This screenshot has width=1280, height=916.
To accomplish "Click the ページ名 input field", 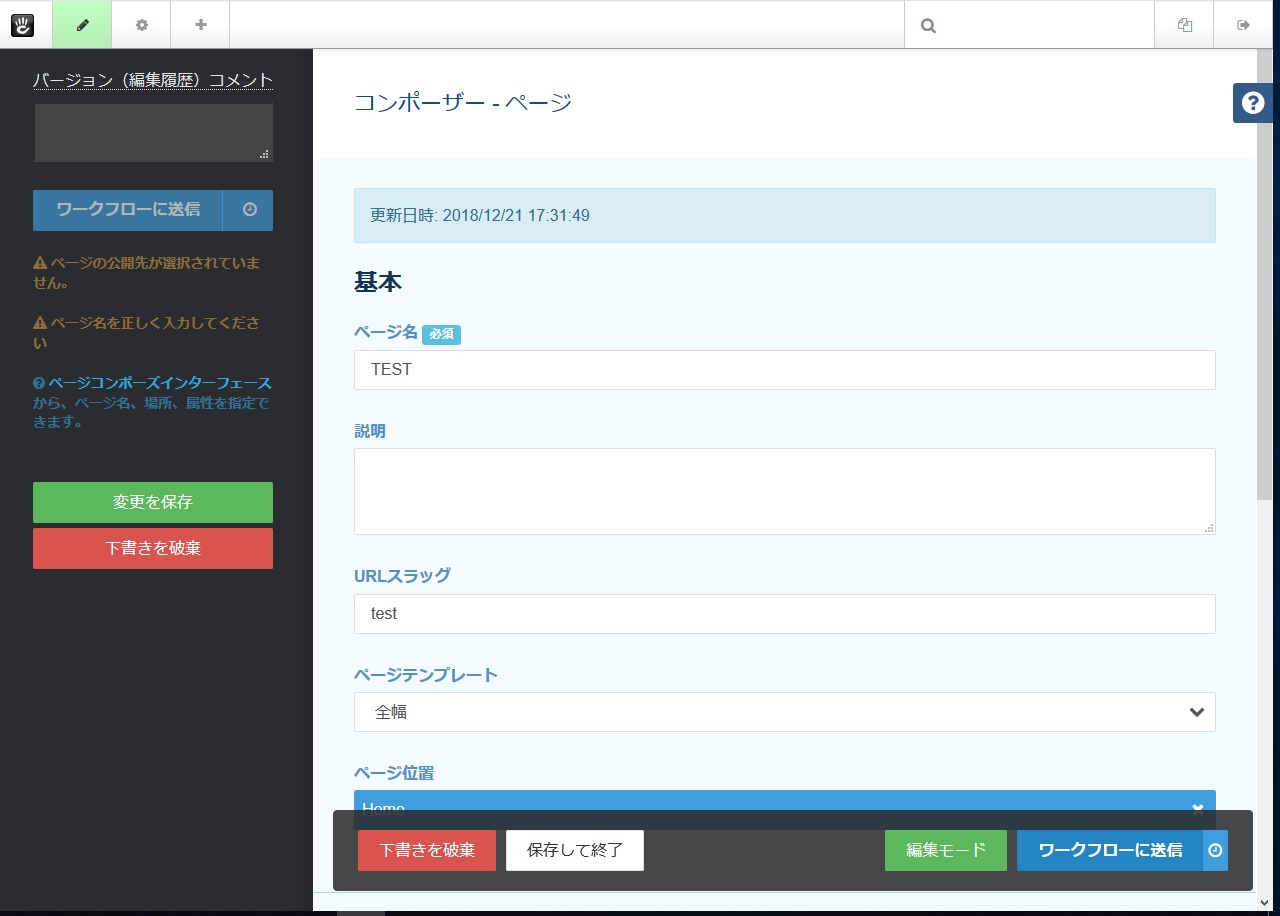I will (x=785, y=370).
